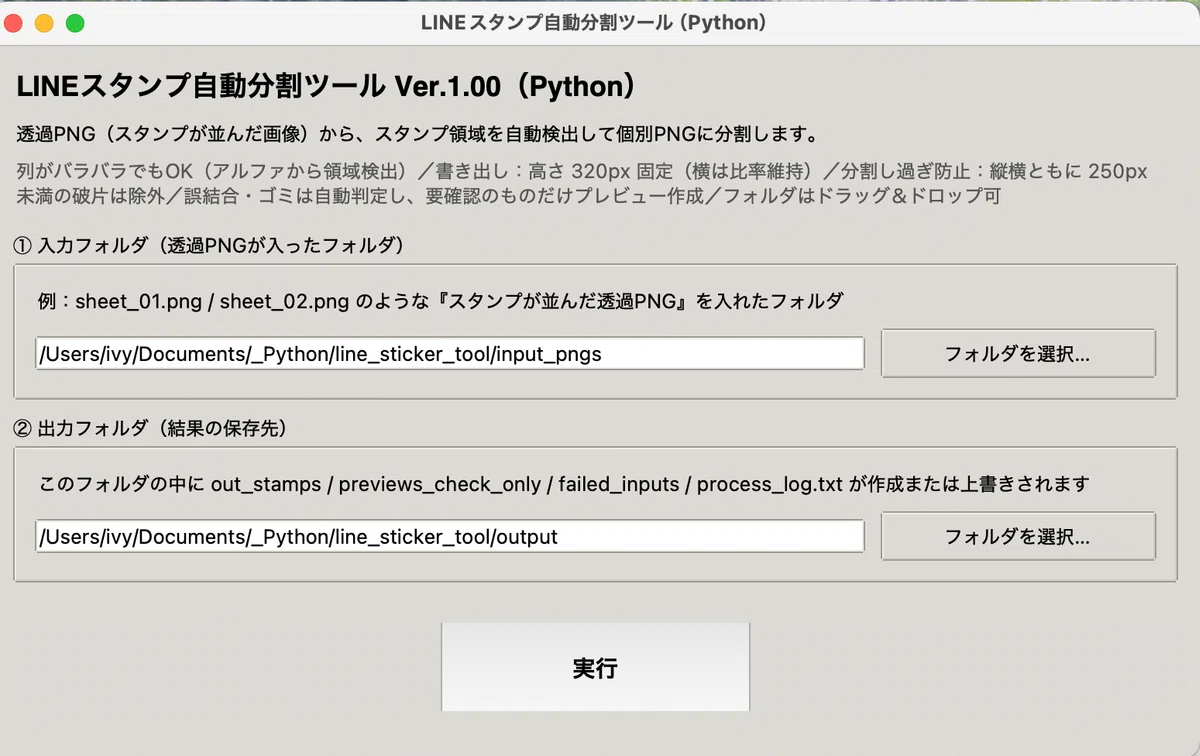This screenshot has height=756, width=1200.
Task: Click the window title LINEスタンプ自動分割ツール (Python)
Action: [594, 22]
